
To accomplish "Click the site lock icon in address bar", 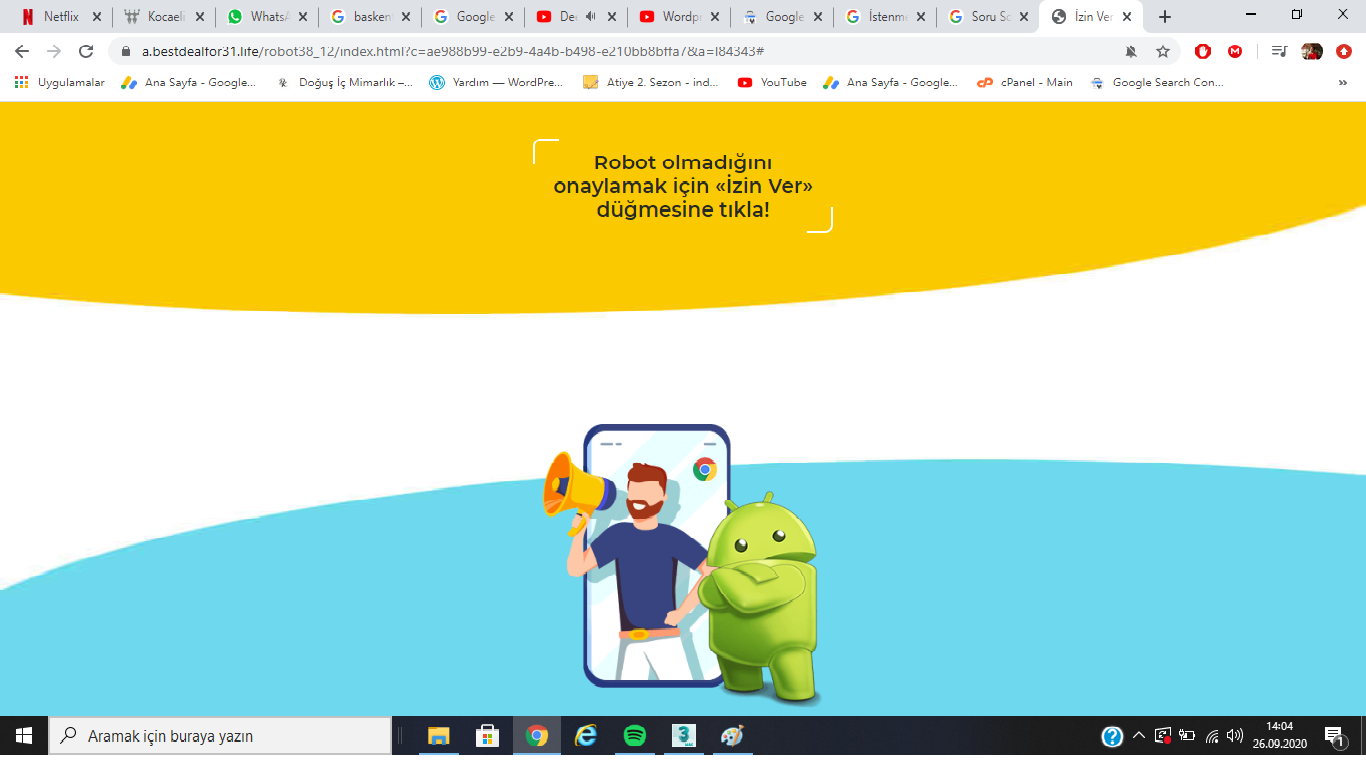I will 127,51.
